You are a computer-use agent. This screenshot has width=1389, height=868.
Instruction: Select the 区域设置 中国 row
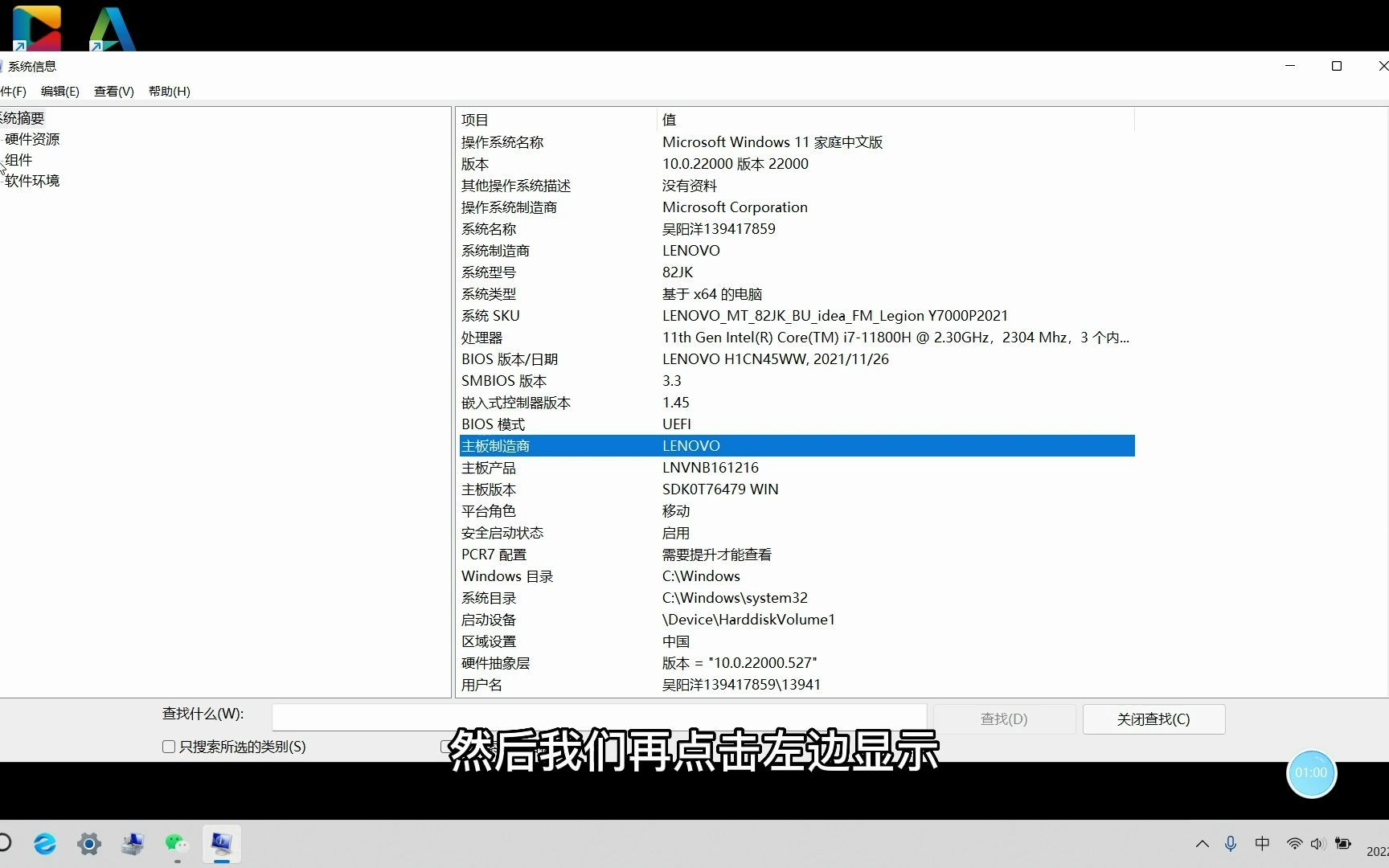coord(797,641)
